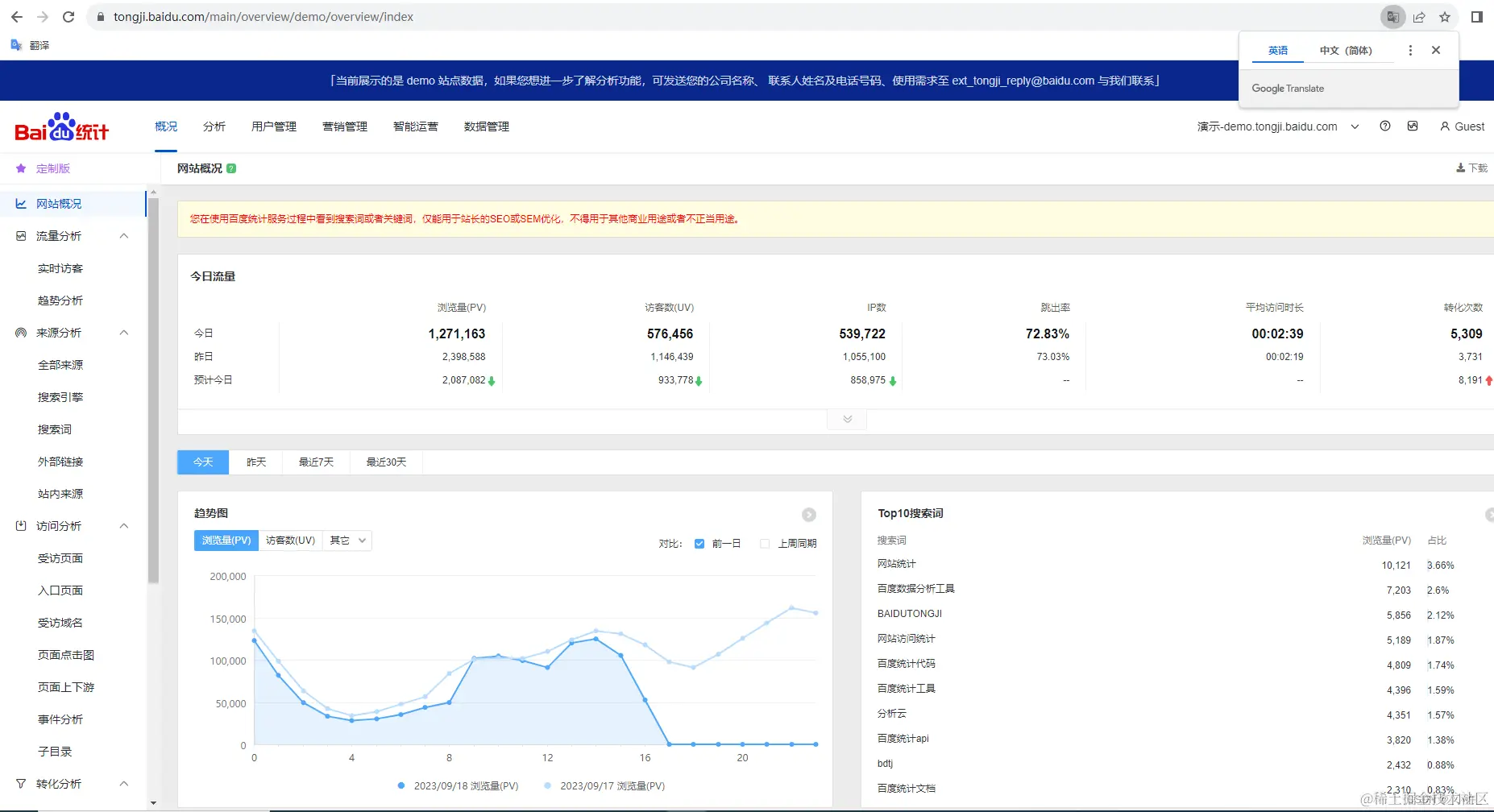
Task: Enable the 上周同期 comparison checkbox
Action: point(765,544)
